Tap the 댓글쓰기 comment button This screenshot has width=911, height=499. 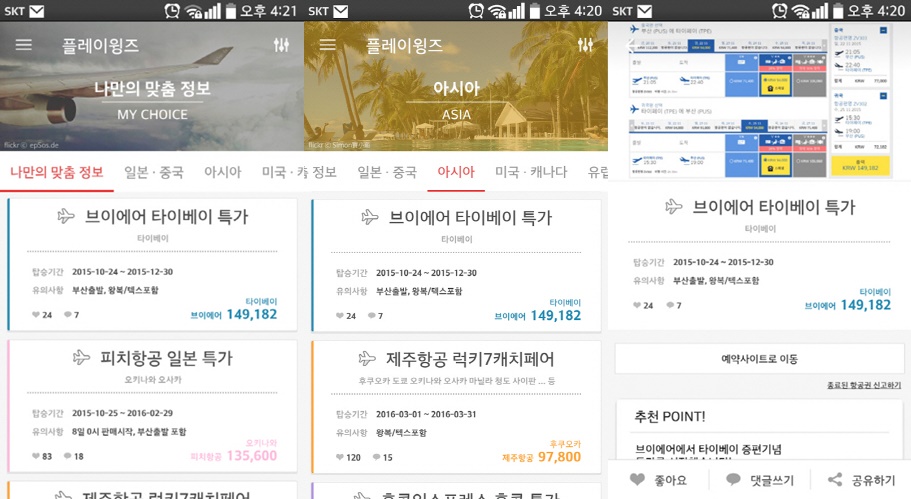pyautogui.click(x=760, y=480)
